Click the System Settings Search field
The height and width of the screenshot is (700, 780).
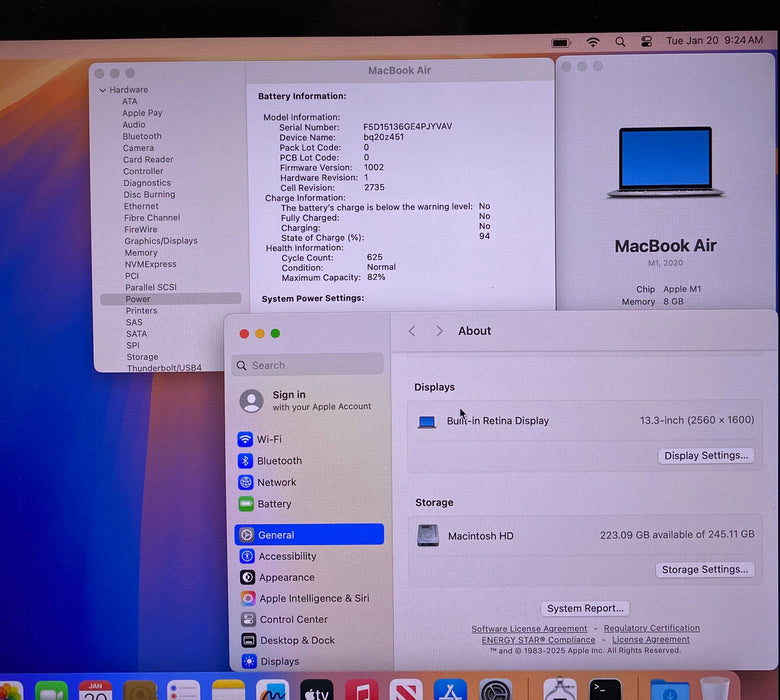(x=307, y=365)
